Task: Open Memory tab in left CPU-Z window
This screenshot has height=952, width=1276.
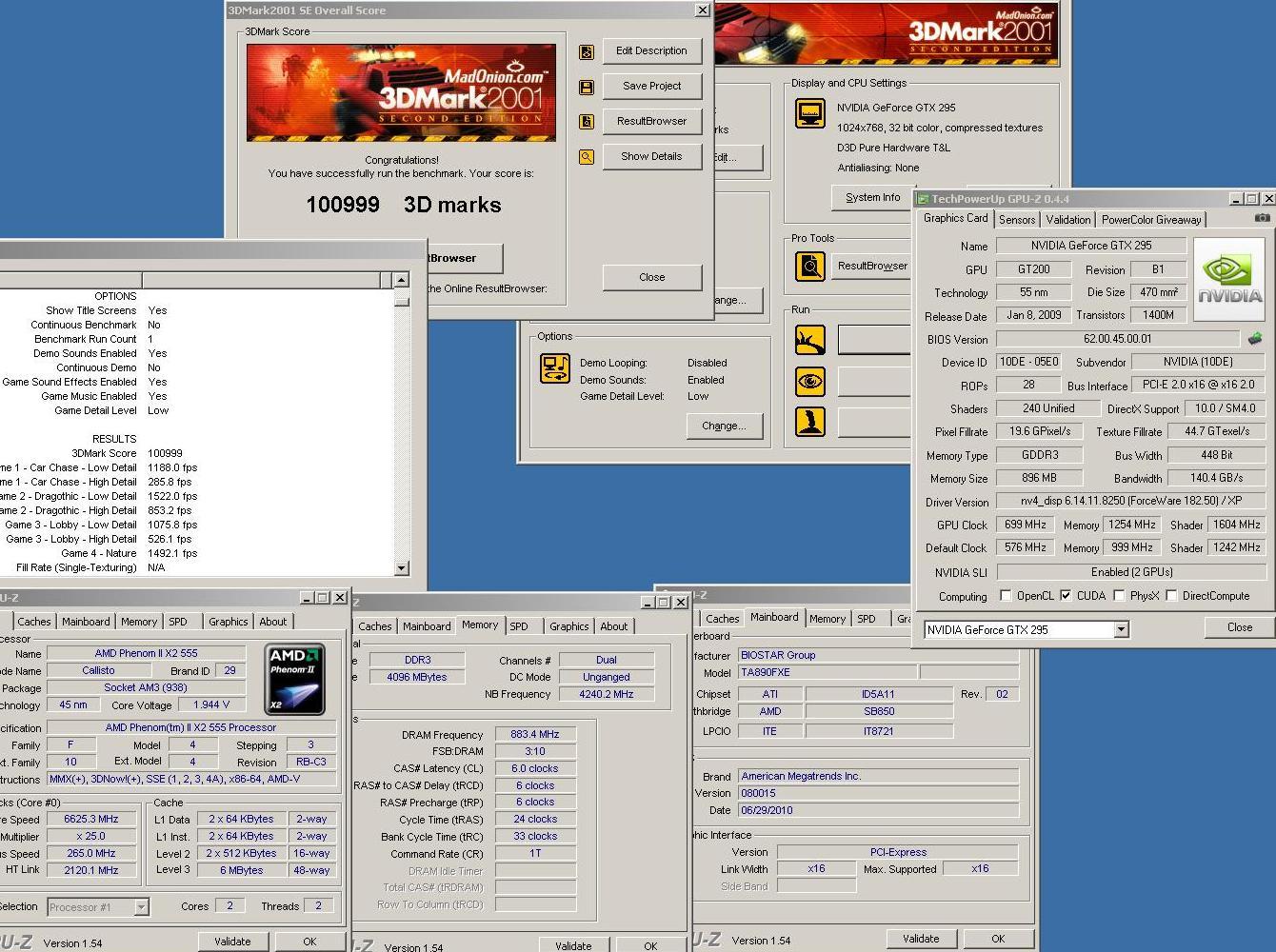Action: [139, 622]
